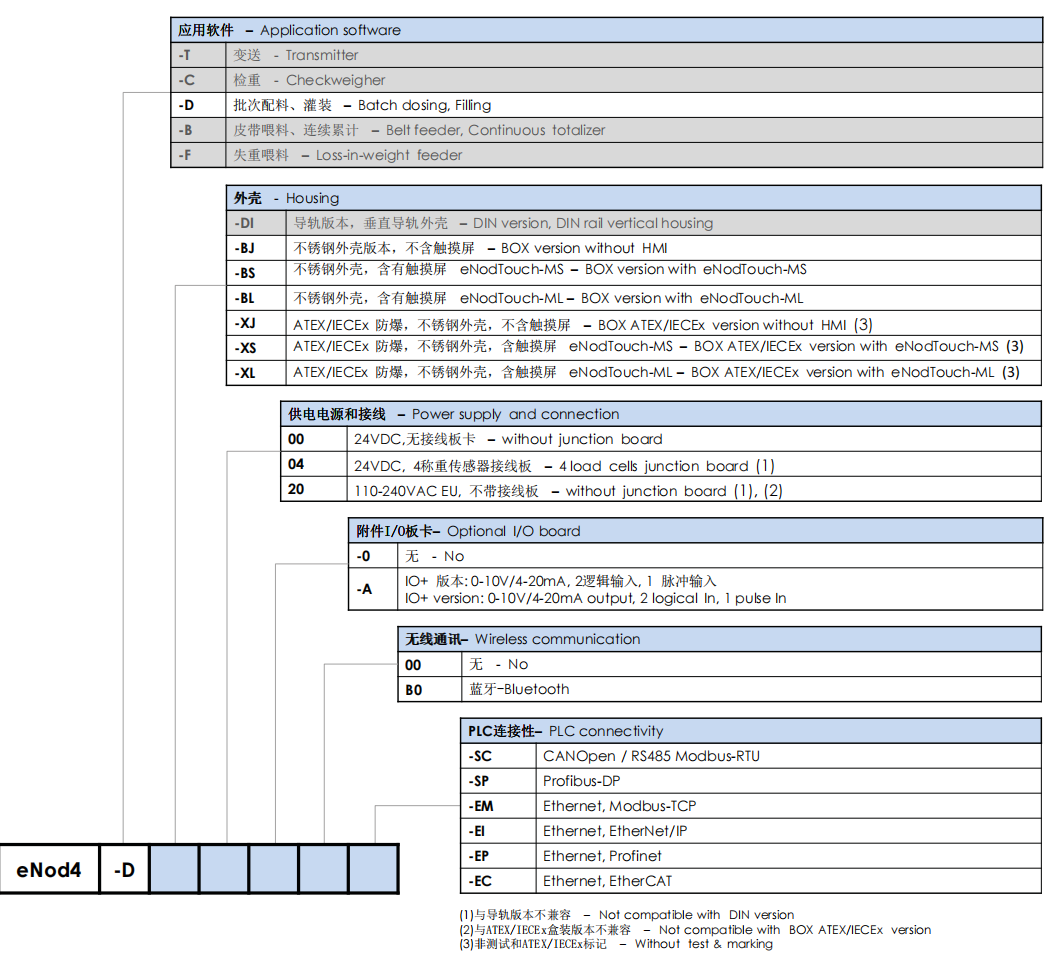
Task: Select -SC CANOpen / RS485 Modbus-RTU
Action: pos(751,756)
